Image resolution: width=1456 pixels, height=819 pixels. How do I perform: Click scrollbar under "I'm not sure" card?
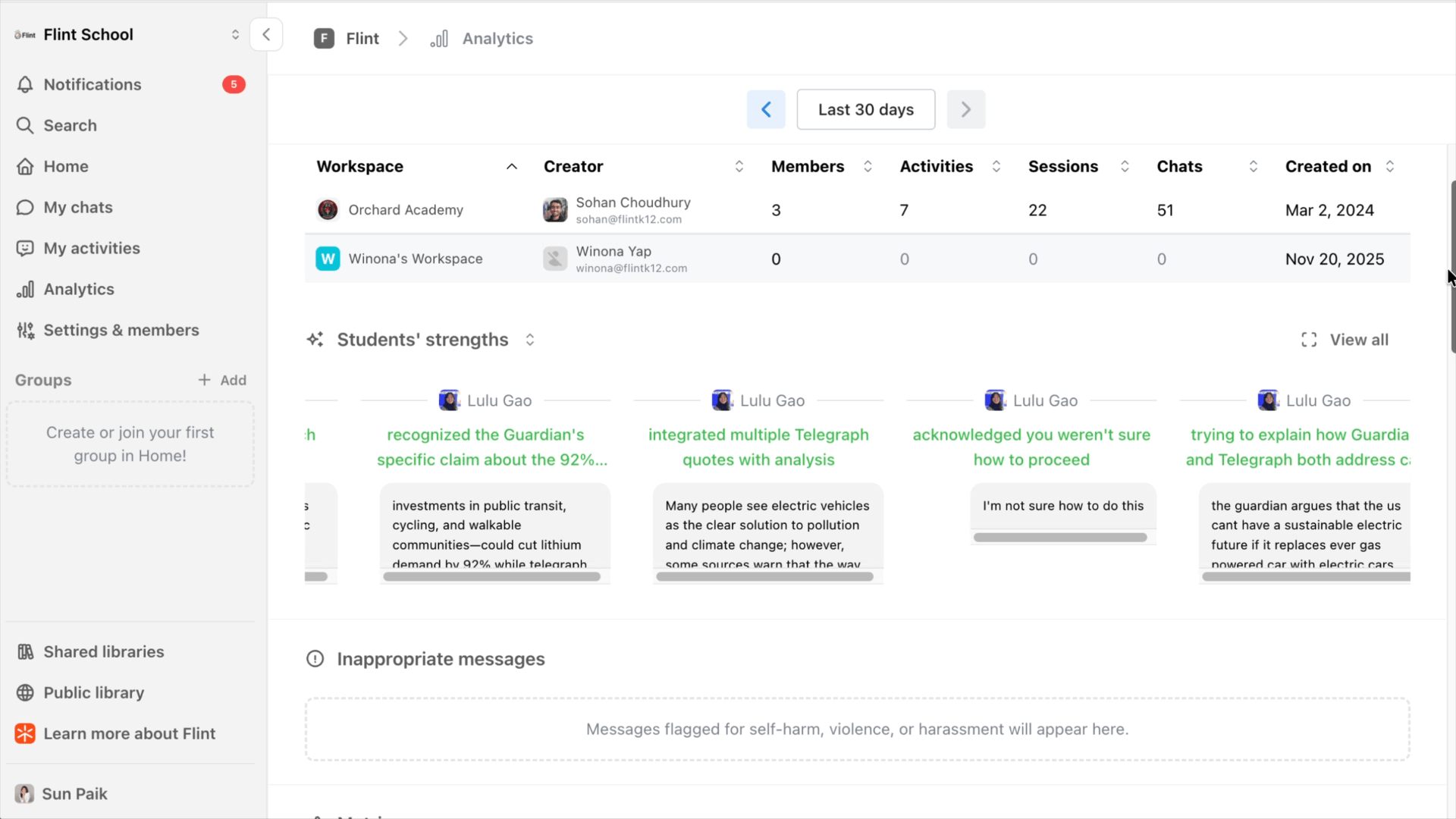[x=1059, y=538]
